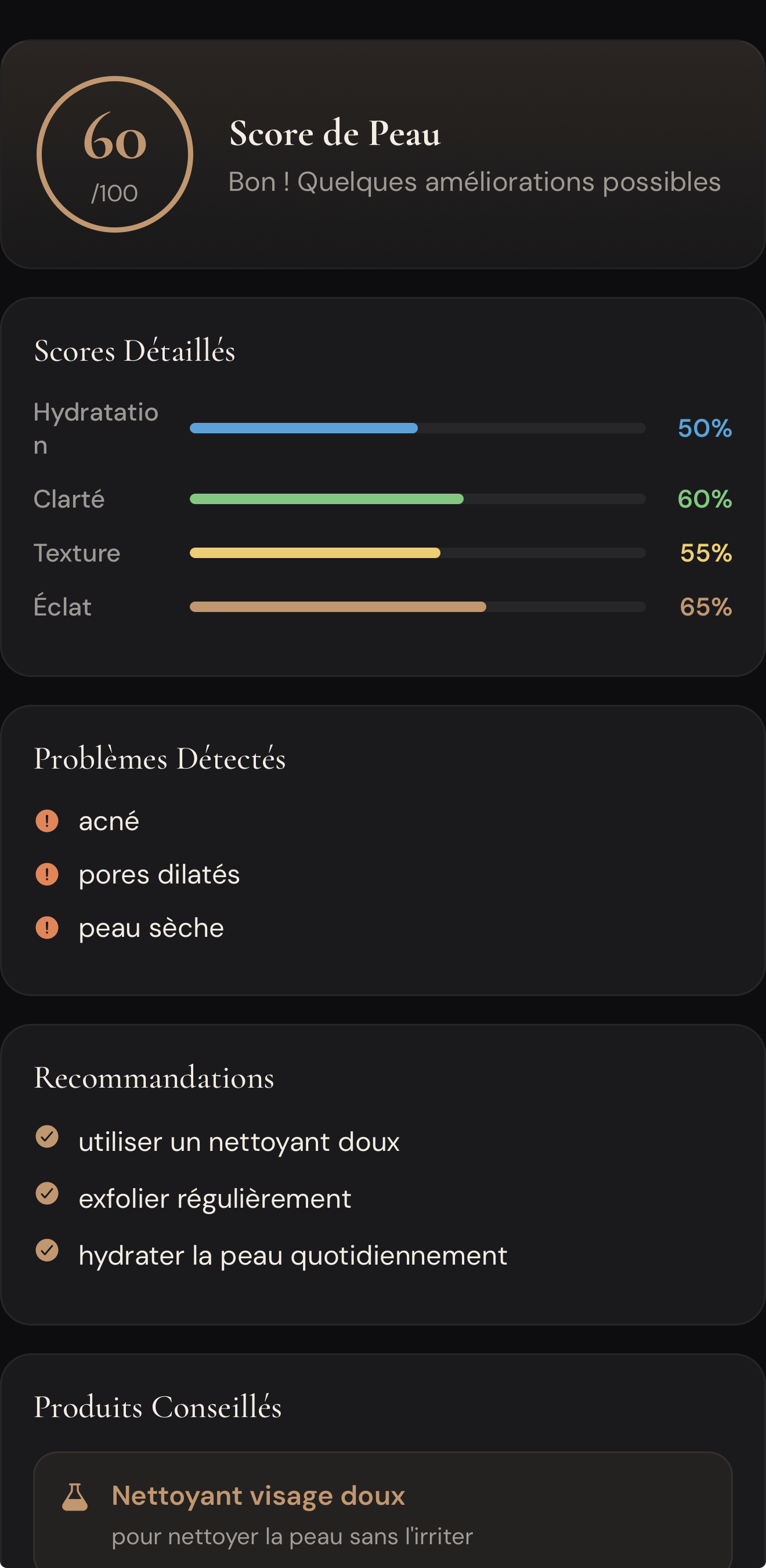Viewport: 766px width, 1568px height.
Task: Select the pores dilatés problem text
Action: point(159,875)
